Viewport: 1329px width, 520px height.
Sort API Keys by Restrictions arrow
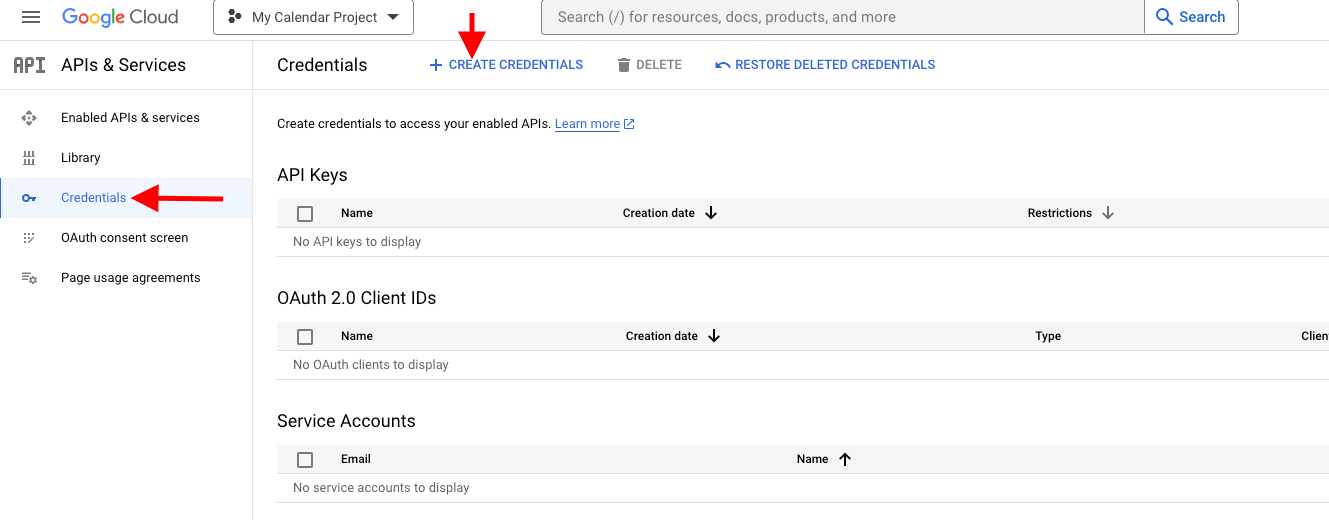point(1108,213)
